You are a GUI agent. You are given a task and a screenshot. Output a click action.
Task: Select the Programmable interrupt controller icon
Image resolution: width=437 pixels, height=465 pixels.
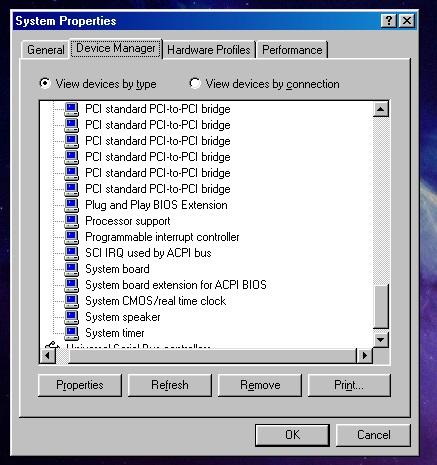(71, 237)
